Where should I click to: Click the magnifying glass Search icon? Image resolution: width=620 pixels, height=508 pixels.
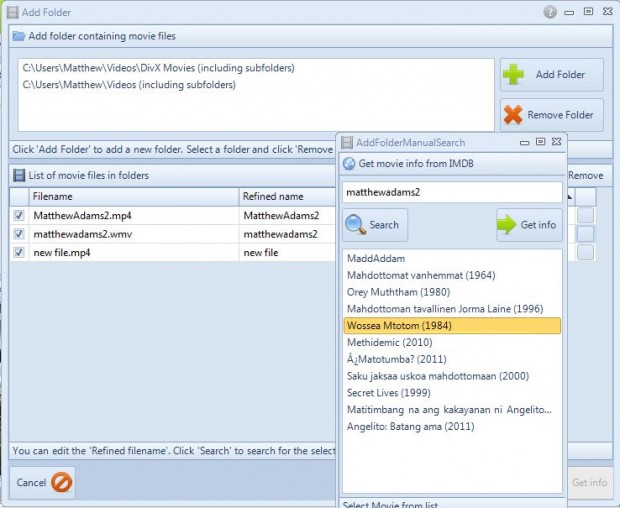[356, 225]
